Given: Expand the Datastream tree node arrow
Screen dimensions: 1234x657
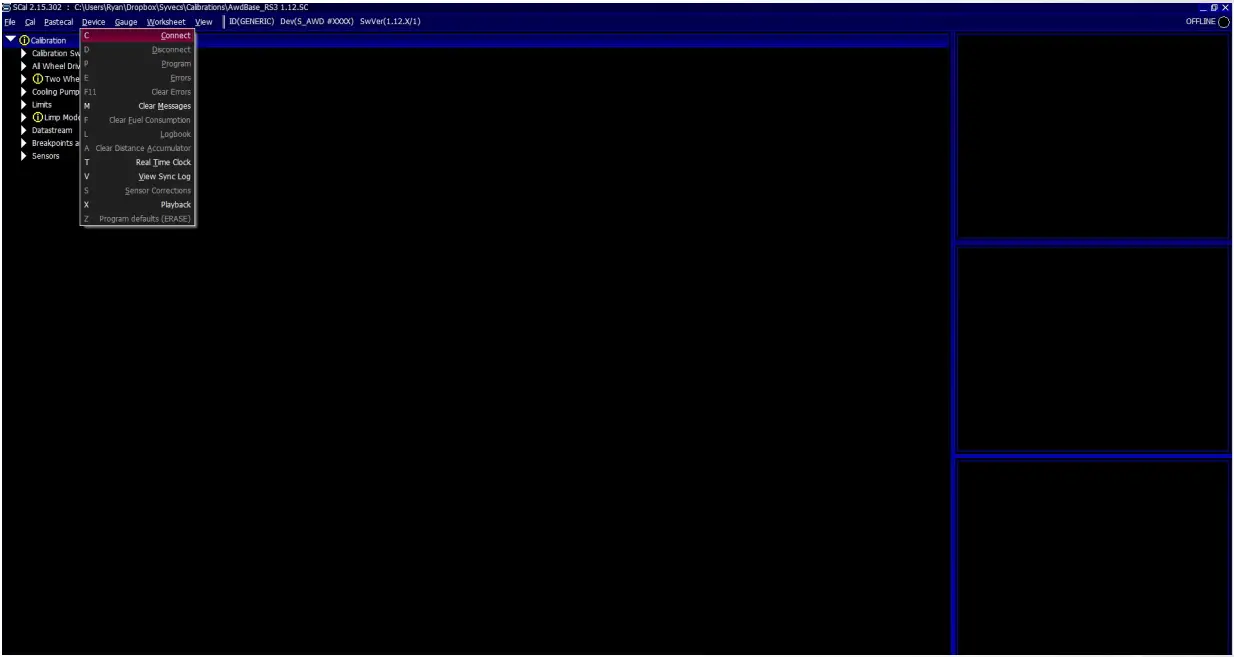Looking at the screenshot, I should [24, 130].
